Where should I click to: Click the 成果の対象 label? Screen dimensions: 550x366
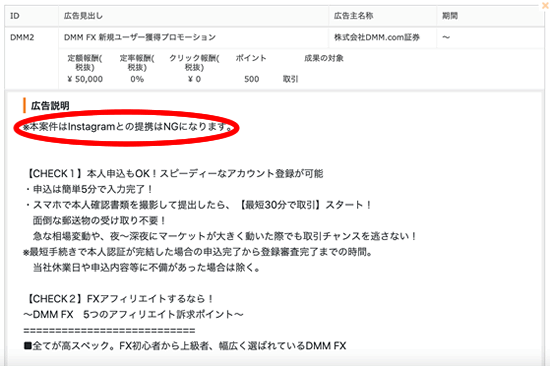click(x=324, y=58)
